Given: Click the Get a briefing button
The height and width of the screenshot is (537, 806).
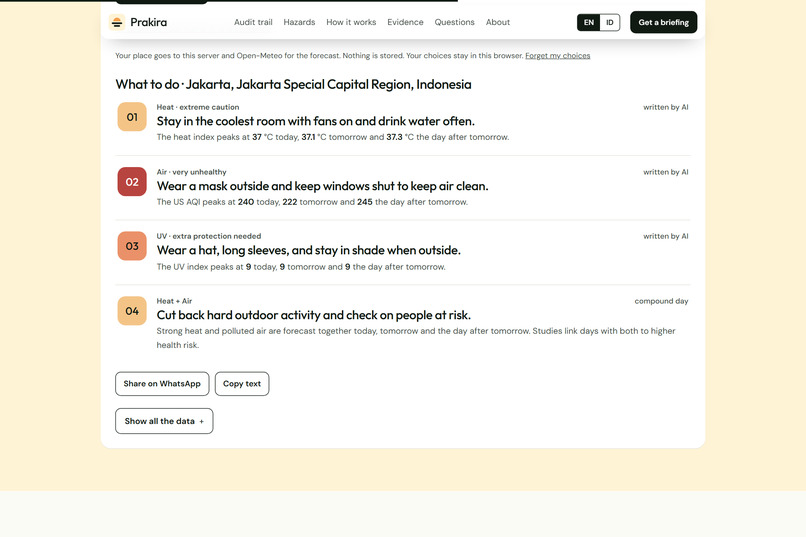Looking at the screenshot, I should [664, 22].
